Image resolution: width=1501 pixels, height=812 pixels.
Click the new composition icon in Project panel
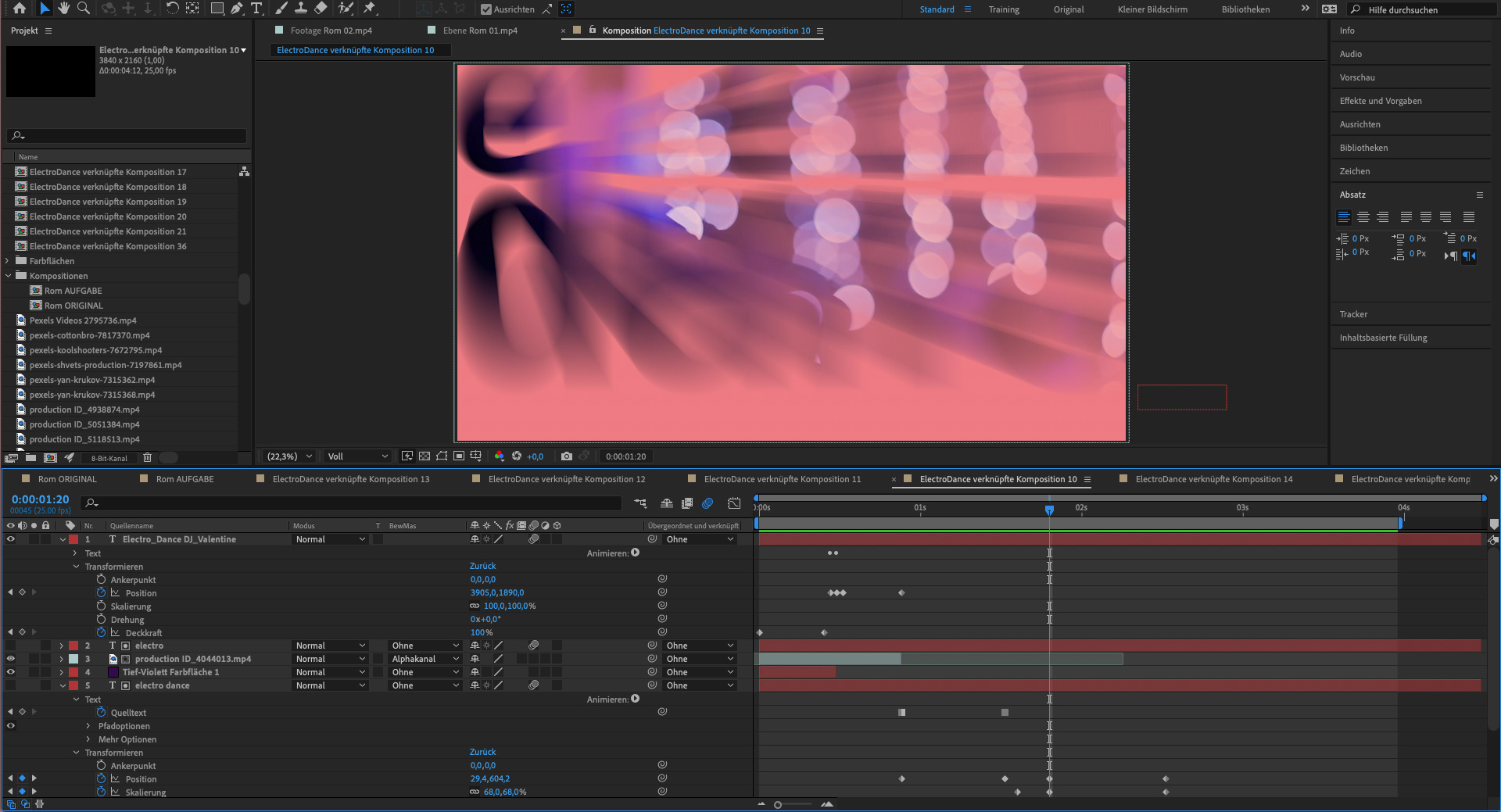coord(50,458)
